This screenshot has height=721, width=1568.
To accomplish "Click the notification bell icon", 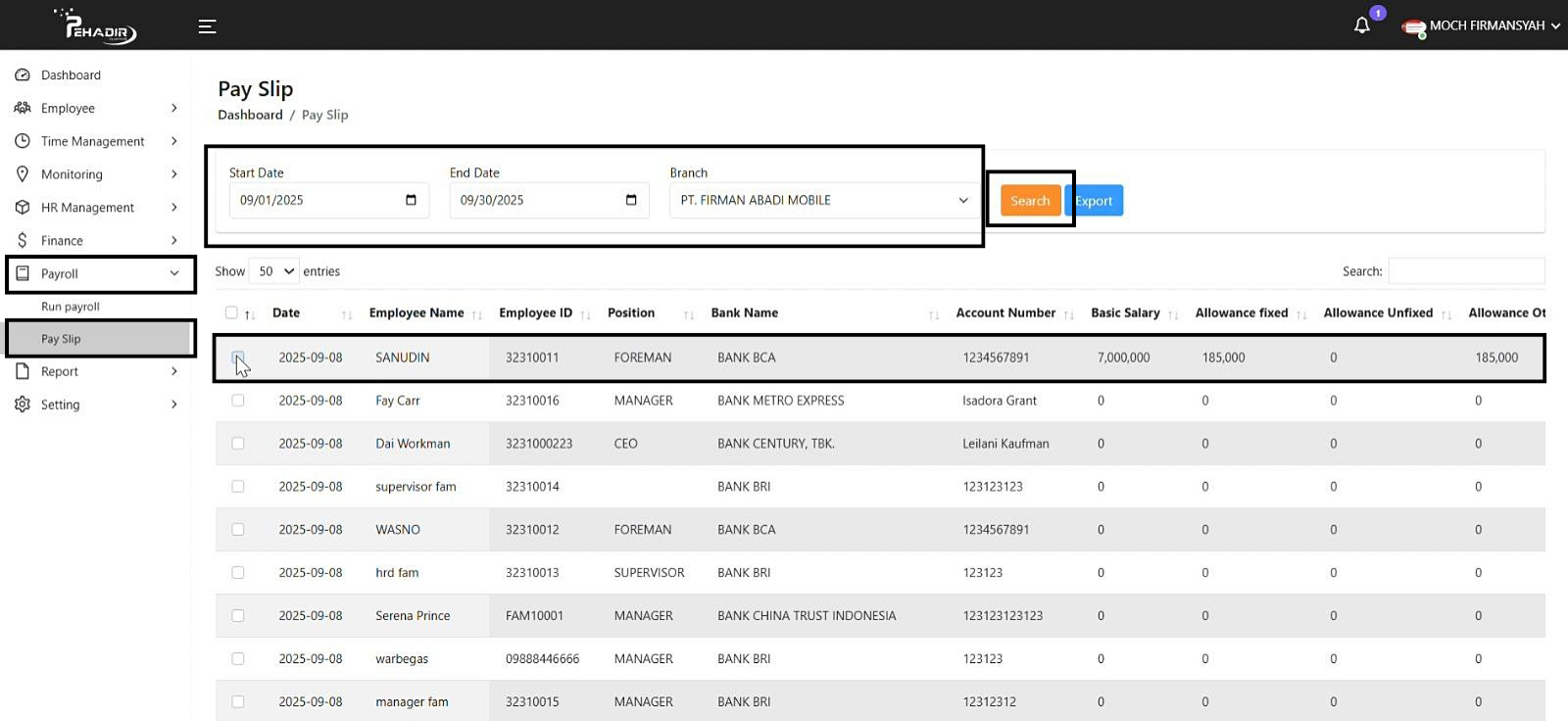I will 1361,25.
